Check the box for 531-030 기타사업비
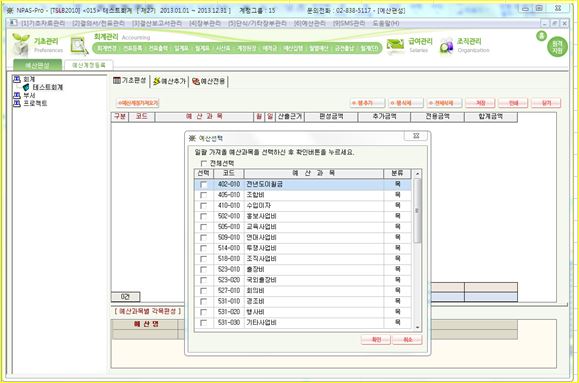This screenshot has width=579, height=383. (x=203, y=323)
